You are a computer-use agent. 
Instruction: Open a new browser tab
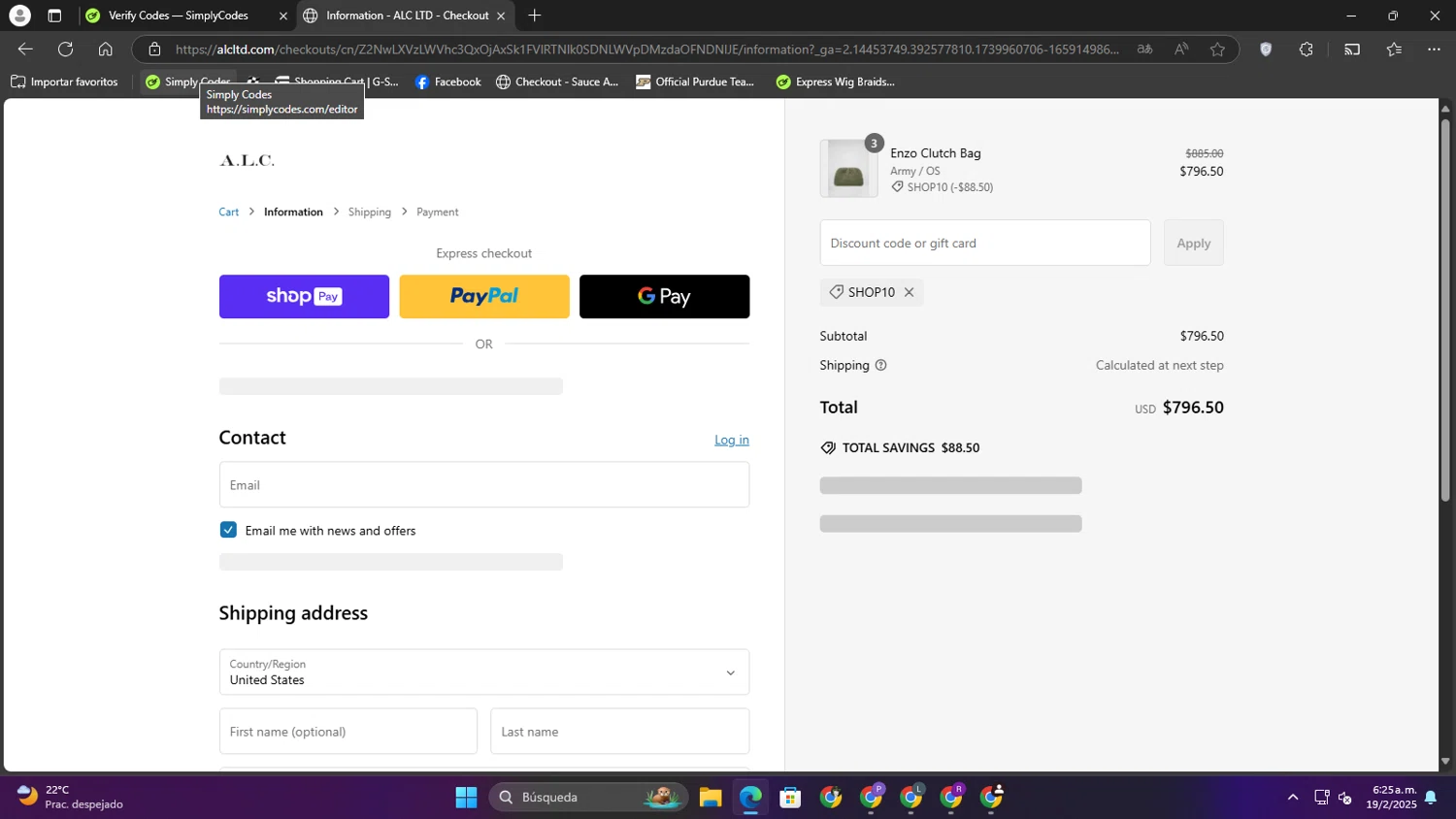pos(535,16)
